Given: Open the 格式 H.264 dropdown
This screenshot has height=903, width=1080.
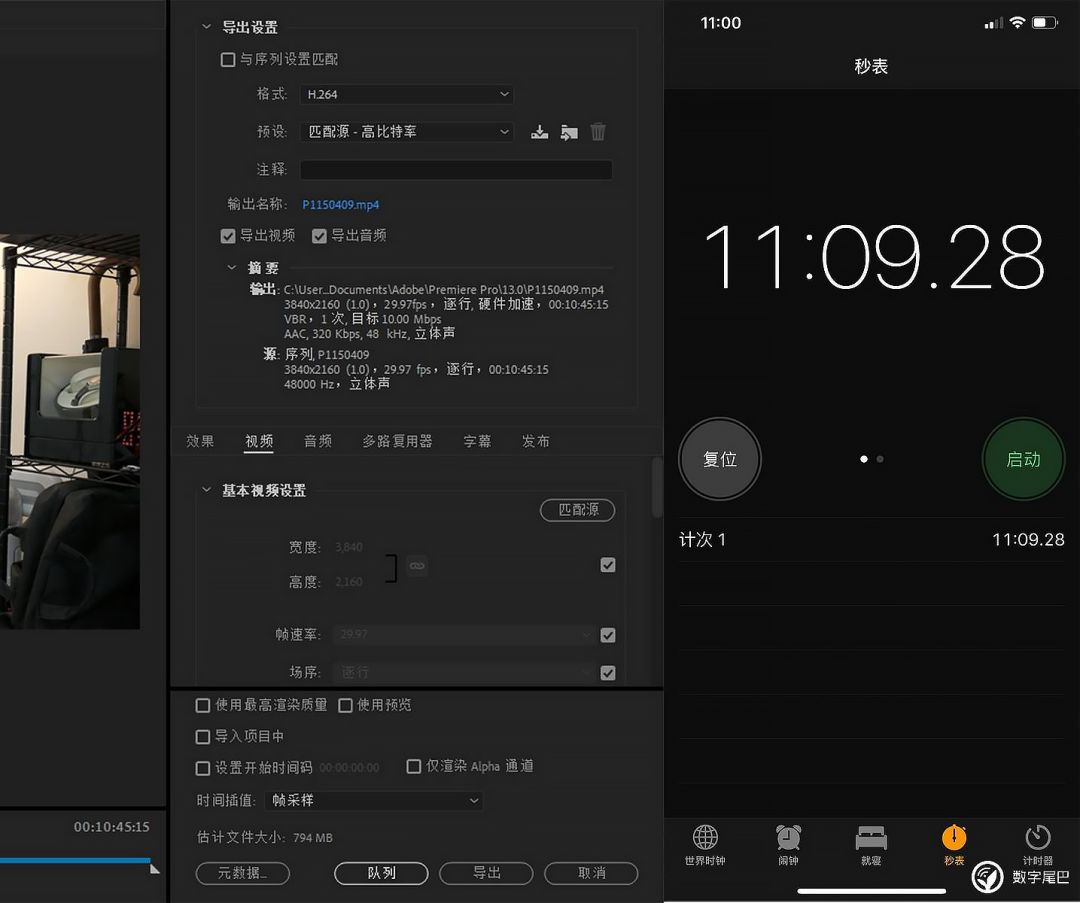Looking at the screenshot, I should point(406,94).
